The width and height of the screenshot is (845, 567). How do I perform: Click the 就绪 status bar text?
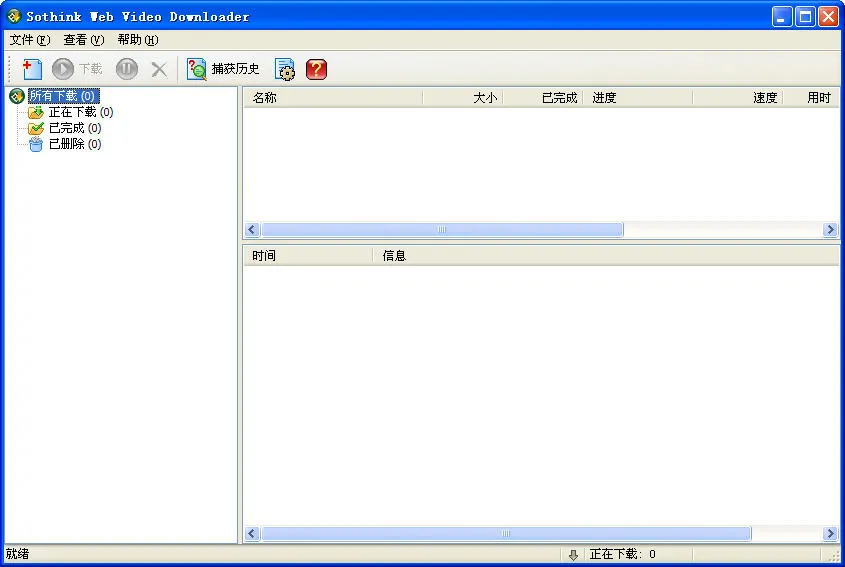[17, 554]
